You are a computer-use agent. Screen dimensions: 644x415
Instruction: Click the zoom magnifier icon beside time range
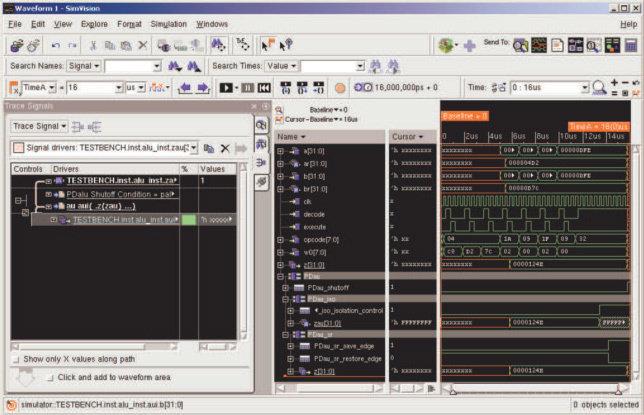tap(599, 88)
